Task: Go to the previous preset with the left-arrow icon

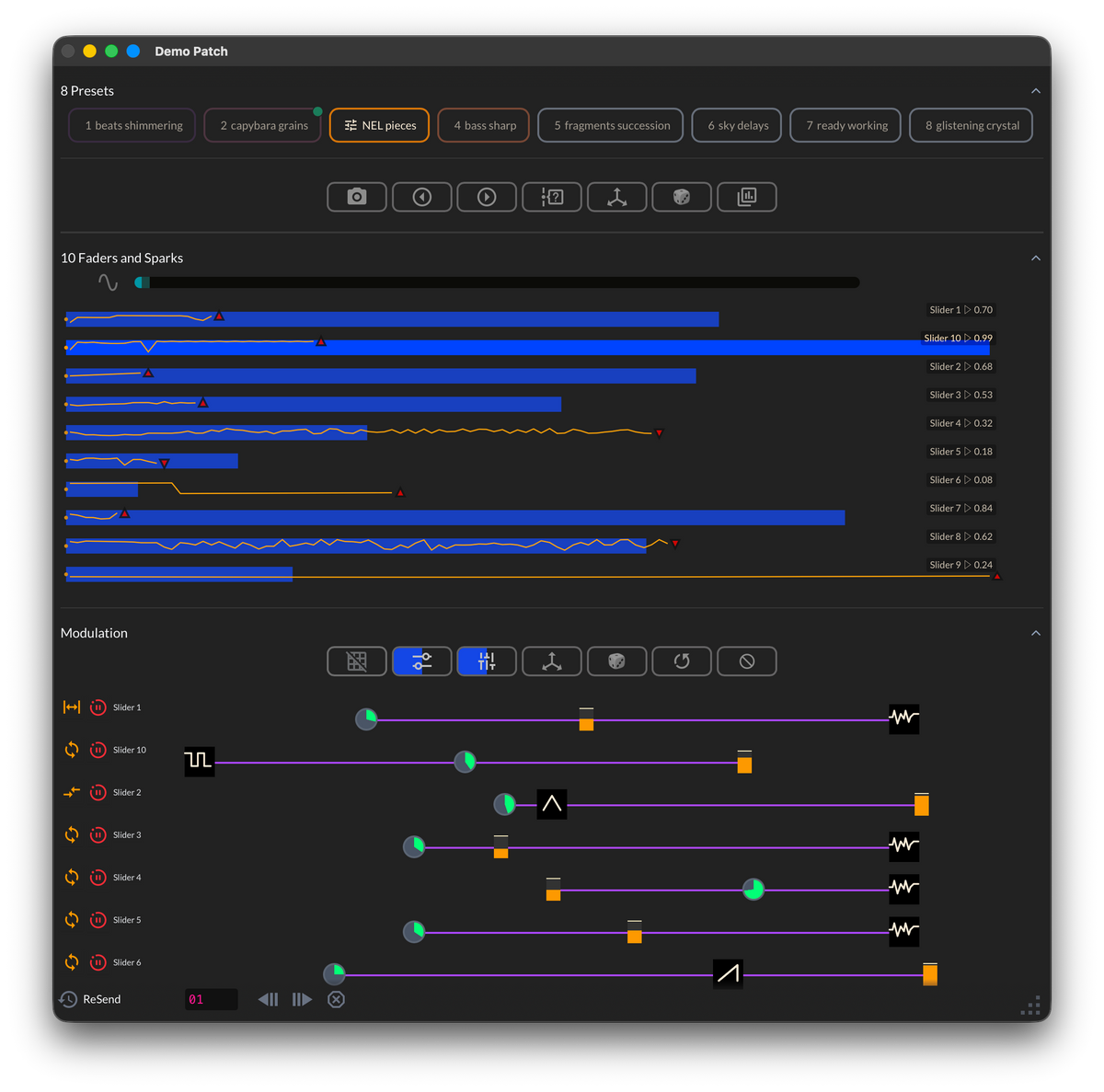Action: pos(422,197)
